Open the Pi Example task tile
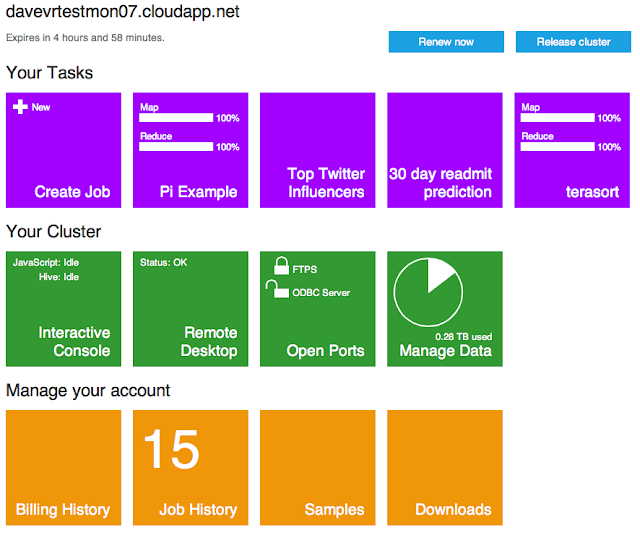640x540 pixels. point(190,150)
